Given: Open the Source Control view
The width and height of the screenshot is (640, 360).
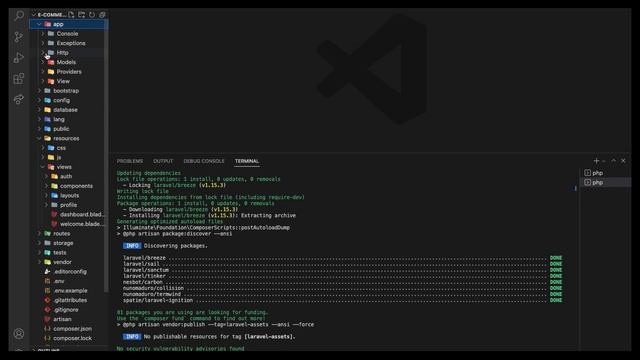Looking at the screenshot, I should (19, 37).
